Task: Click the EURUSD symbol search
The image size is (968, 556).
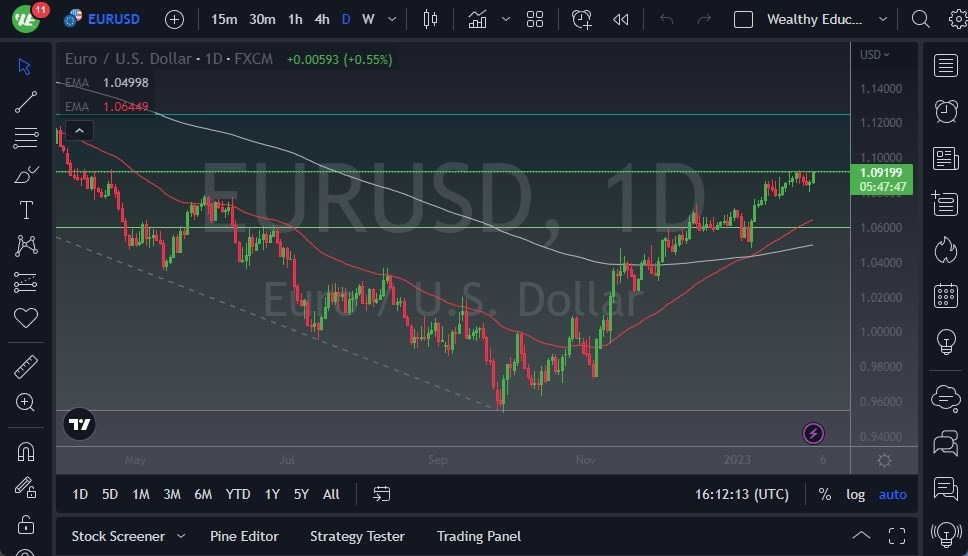Action: tap(114, 19)
